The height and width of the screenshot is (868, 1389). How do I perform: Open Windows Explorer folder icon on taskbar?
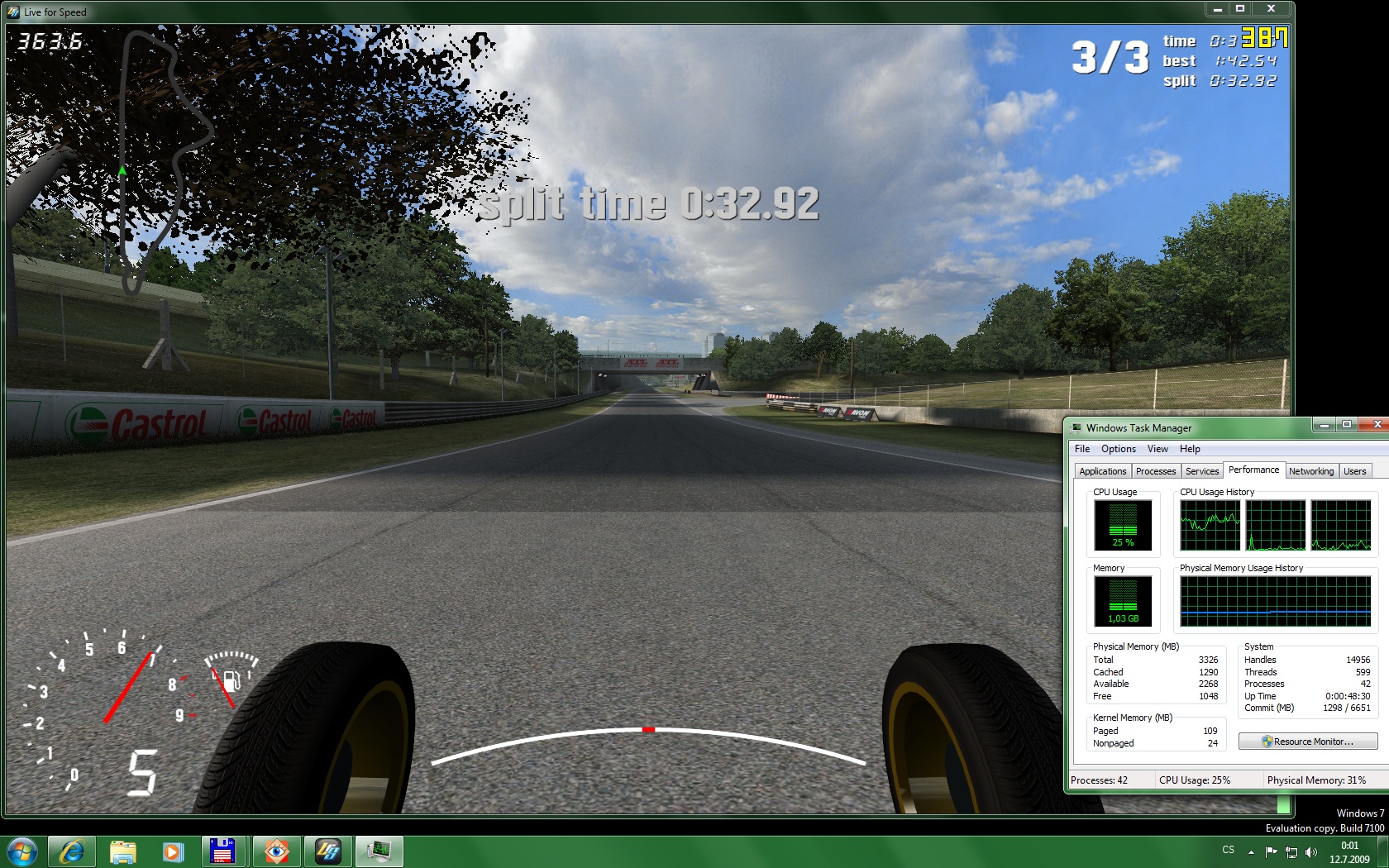[x=122, y=851]
